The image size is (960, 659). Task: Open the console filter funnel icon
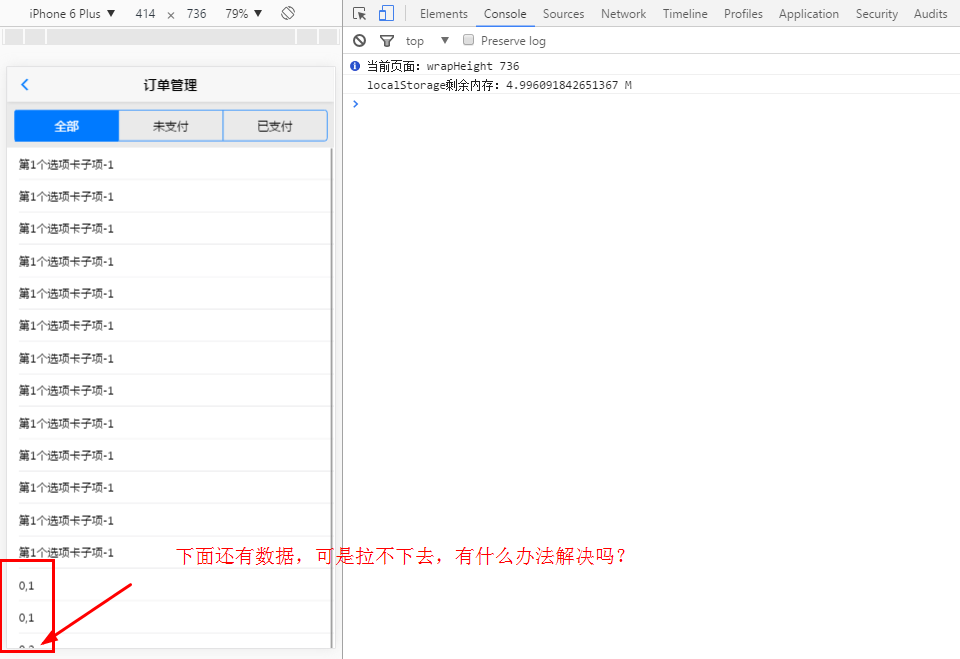click(387, 41)
